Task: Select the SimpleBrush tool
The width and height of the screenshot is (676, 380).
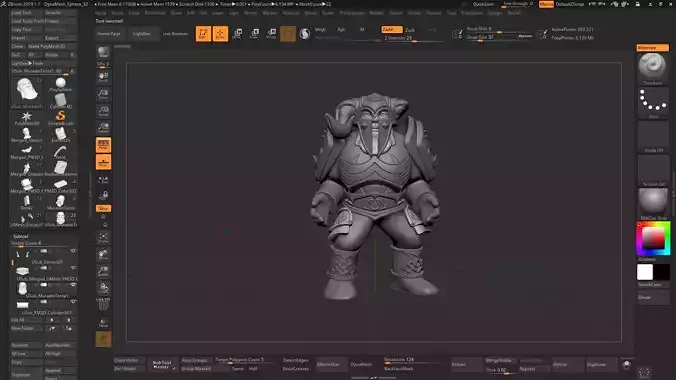Action: (60, 117)
